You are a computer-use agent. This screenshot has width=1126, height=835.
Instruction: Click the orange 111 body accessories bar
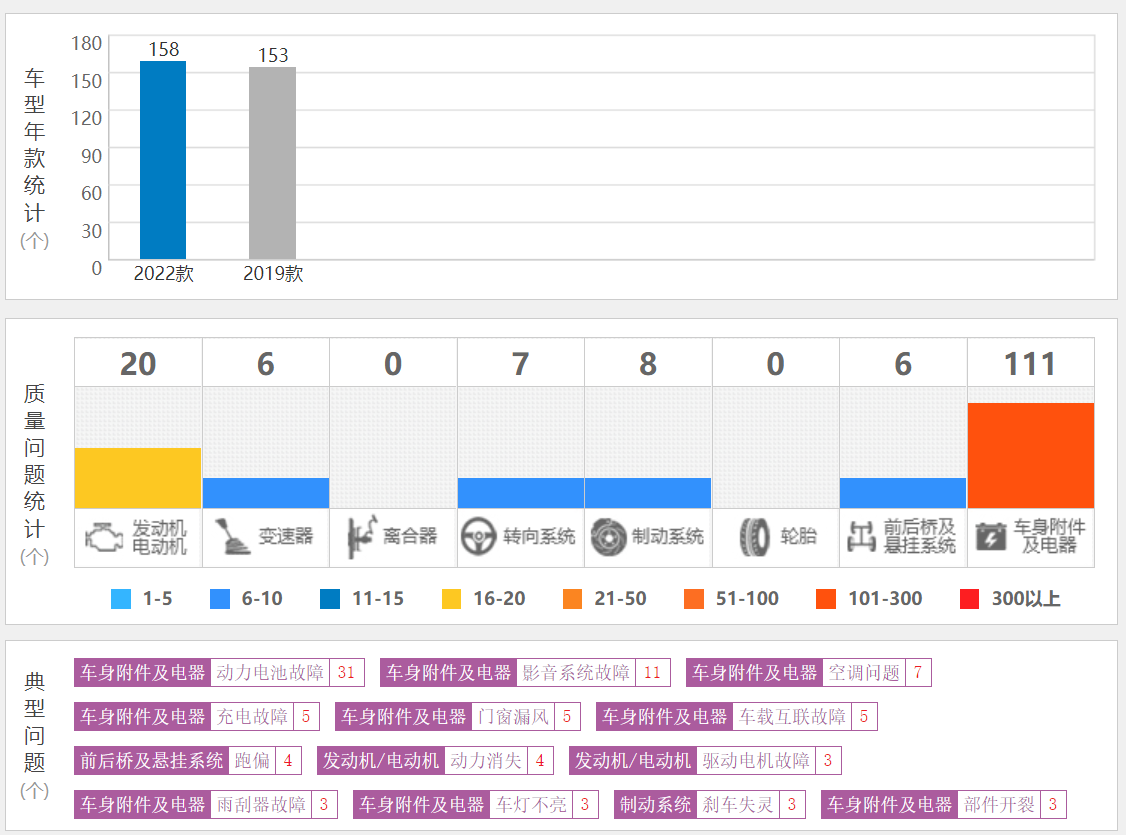click(x=1030, y=455)
